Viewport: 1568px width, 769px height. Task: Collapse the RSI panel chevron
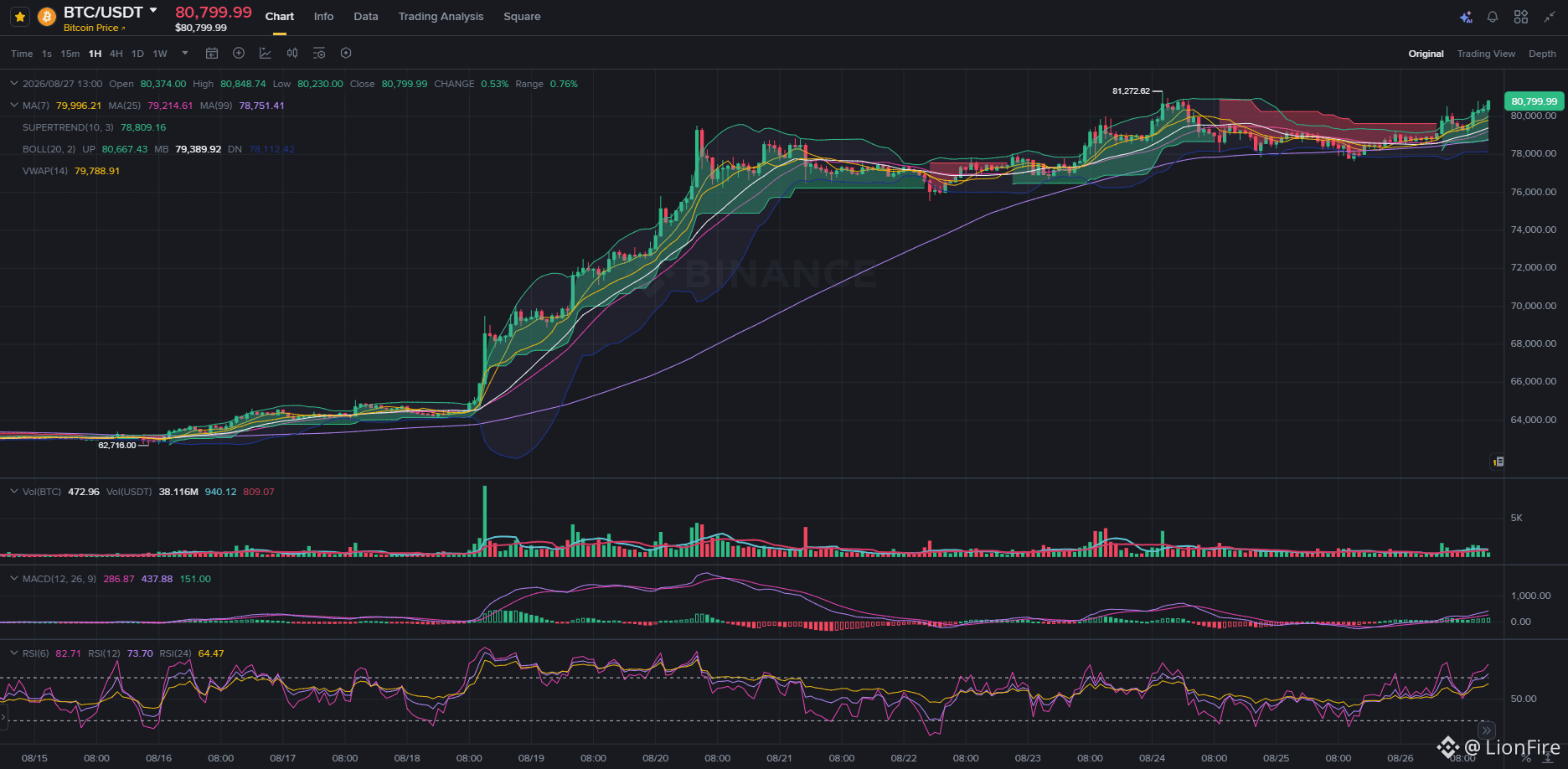pos(13,653)
